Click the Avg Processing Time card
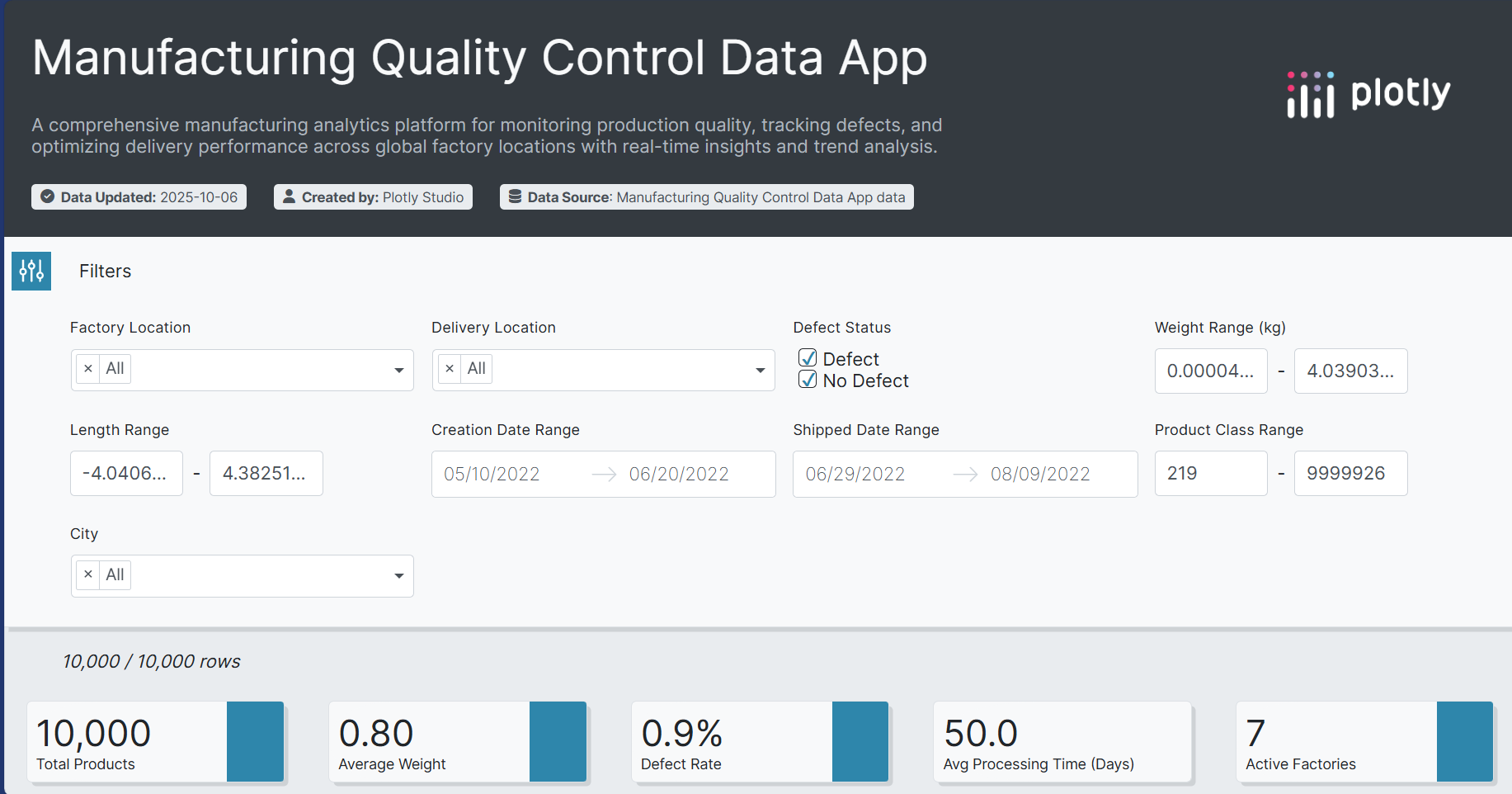Image resolution: width=1512 pixels, height=794 pixels. [x=1062, y=741]
